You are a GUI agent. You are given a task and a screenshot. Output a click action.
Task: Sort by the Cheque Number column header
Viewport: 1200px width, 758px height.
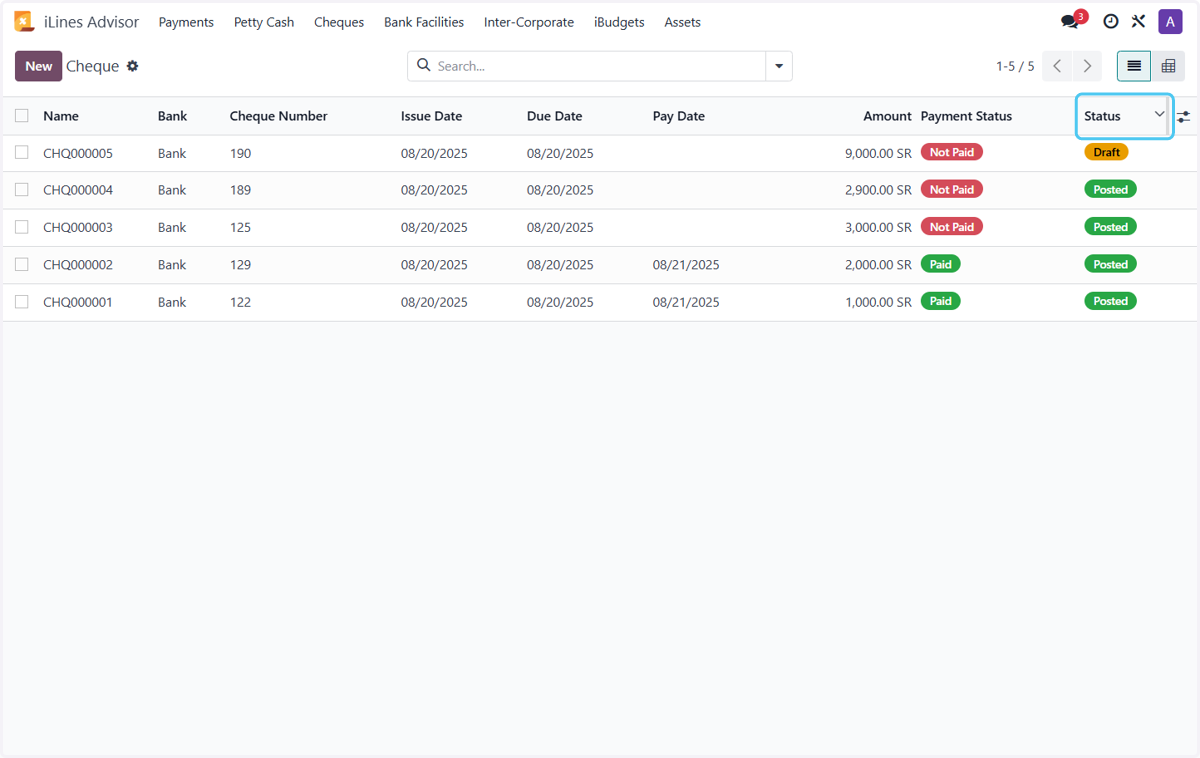click(279, 116)
